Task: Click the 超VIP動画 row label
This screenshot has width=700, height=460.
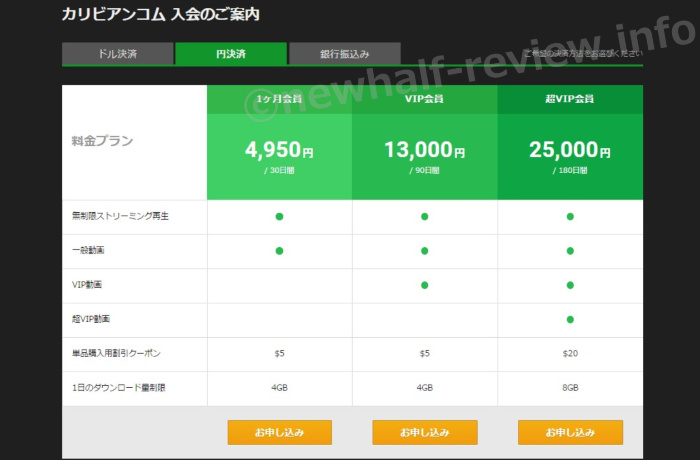Action: pyautogui.click(x=91, y=319)
